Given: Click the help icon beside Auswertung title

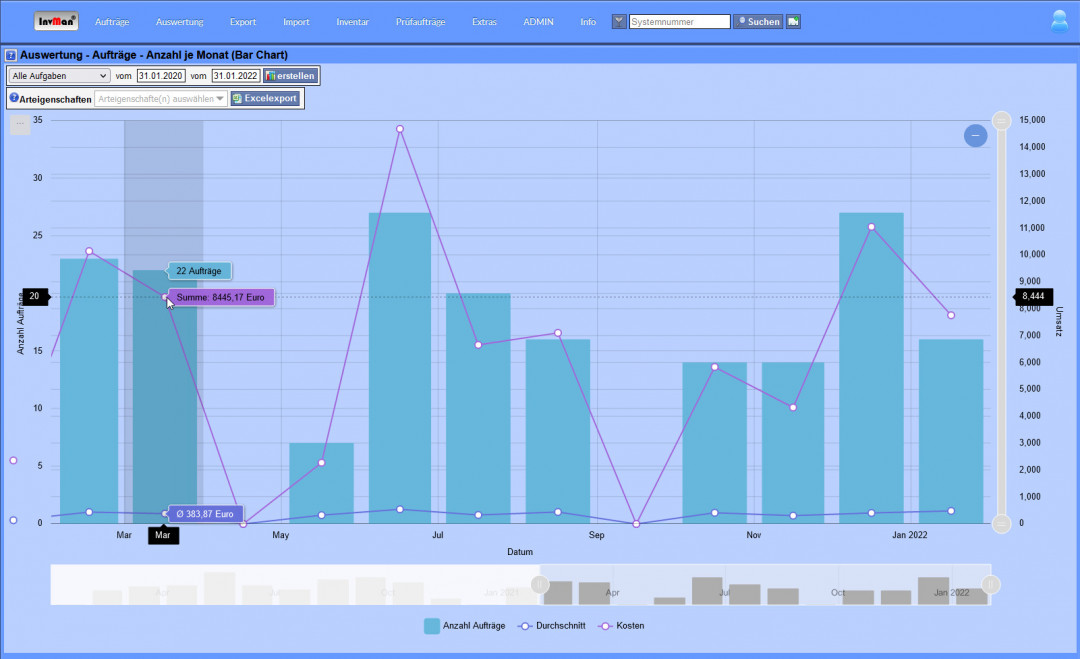Looking at the screenshot, I should click(x=10, y=56).
